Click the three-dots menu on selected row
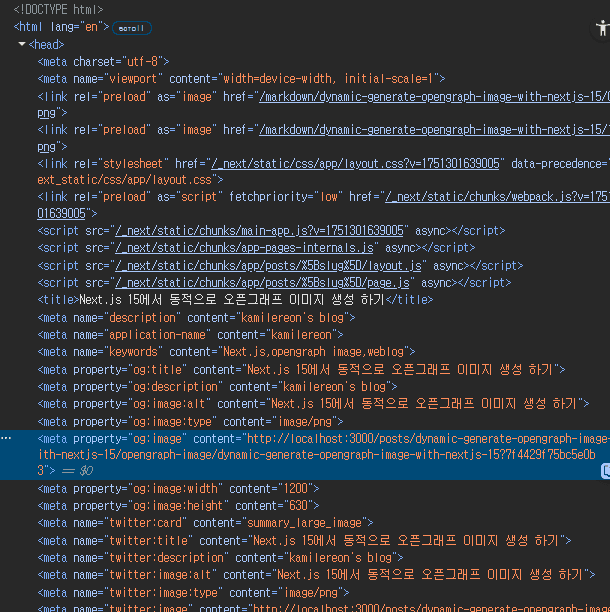Image resolution: width=610 pixels, height=612 pixels. (x=6, y=438)
